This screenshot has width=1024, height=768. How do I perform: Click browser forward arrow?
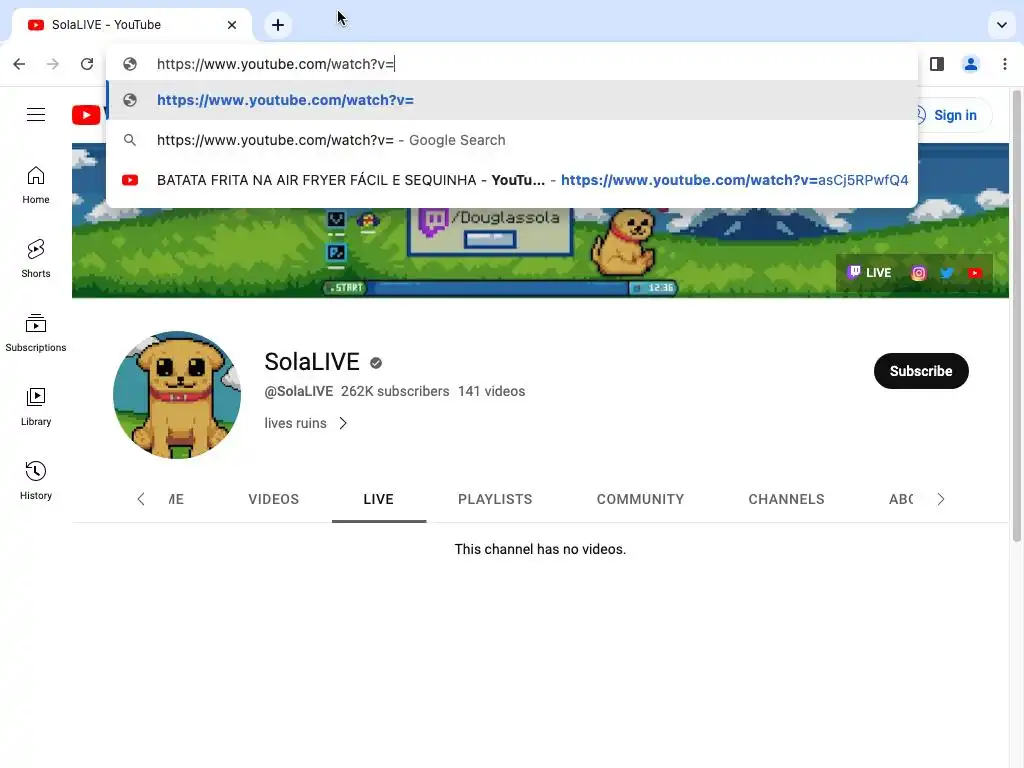click(x=53, y=64)
